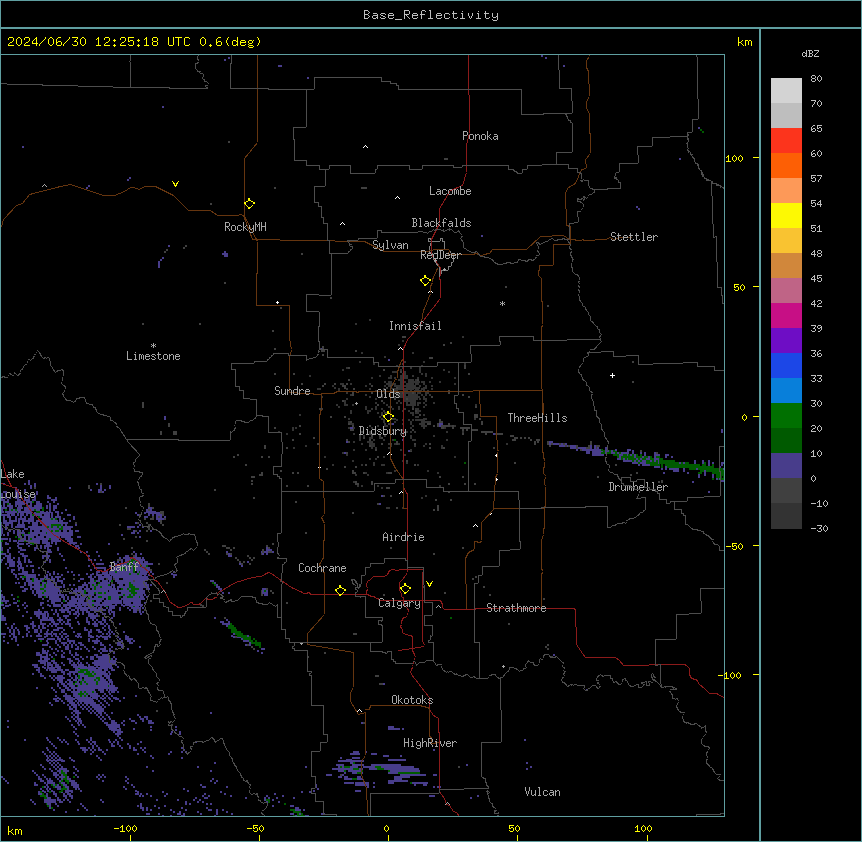Select the Okotoks city label
This screenshot has height=842, width=862.
[x=412, y=700]
